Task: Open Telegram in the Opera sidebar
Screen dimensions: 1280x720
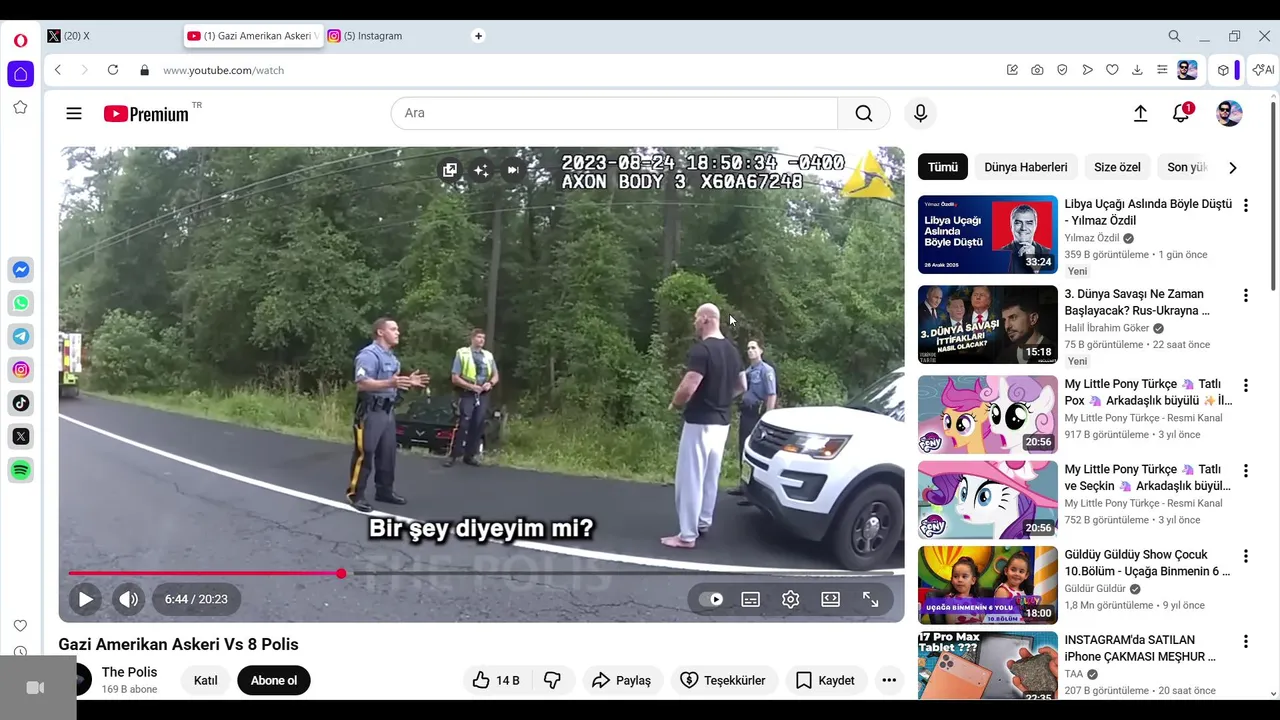Action: [x=21, y=336]
